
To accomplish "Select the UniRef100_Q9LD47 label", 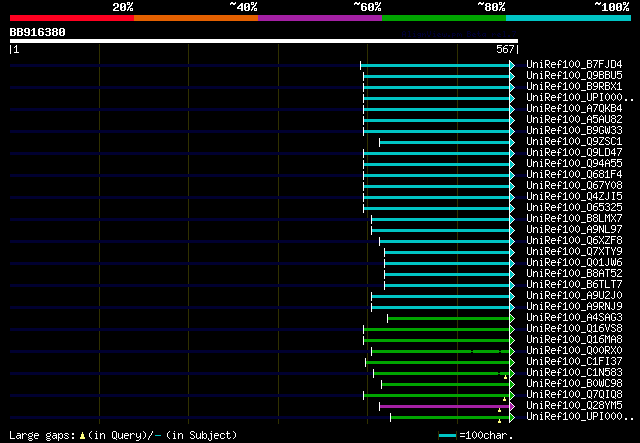I will [574, 153].
